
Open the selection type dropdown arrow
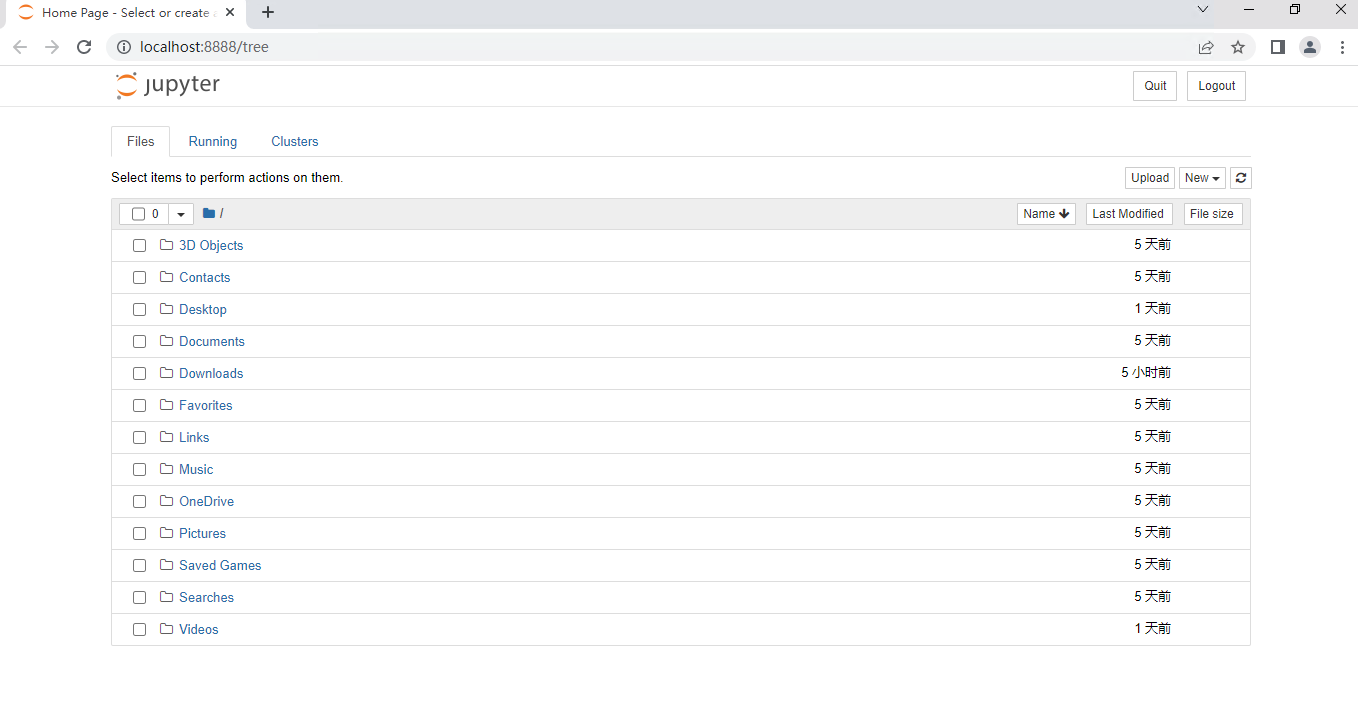[181, 214]
